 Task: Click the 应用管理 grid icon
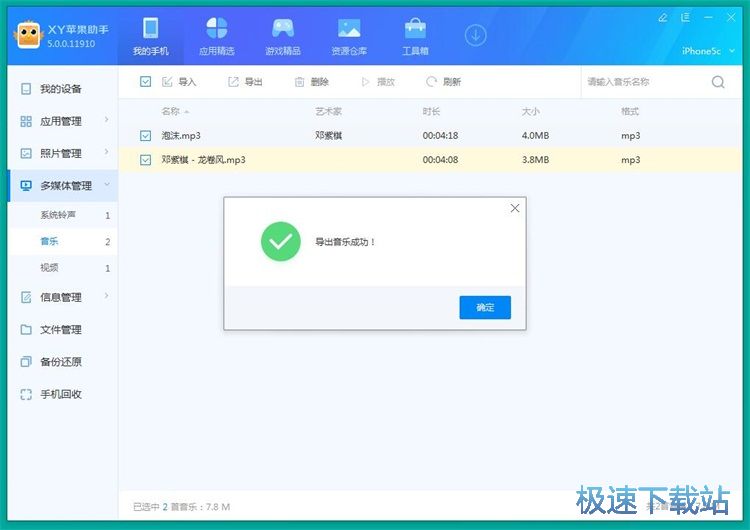click(x=26, y=121)
